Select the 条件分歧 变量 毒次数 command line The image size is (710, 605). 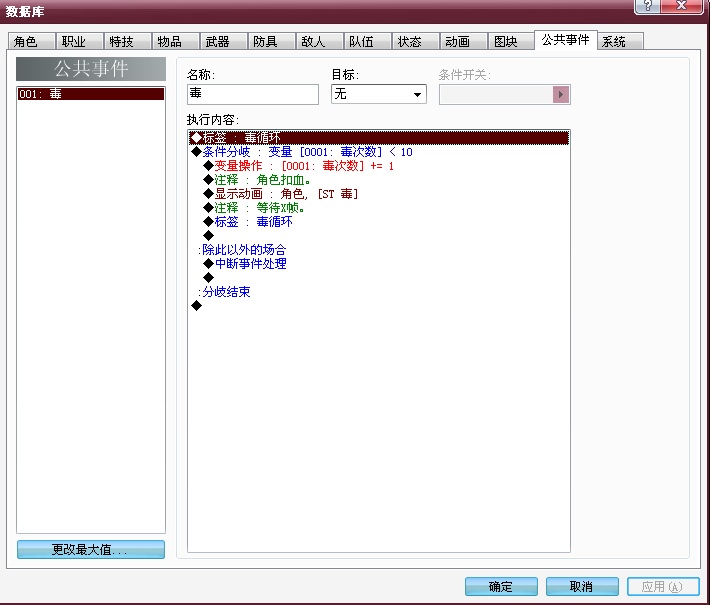pos(379,152)
